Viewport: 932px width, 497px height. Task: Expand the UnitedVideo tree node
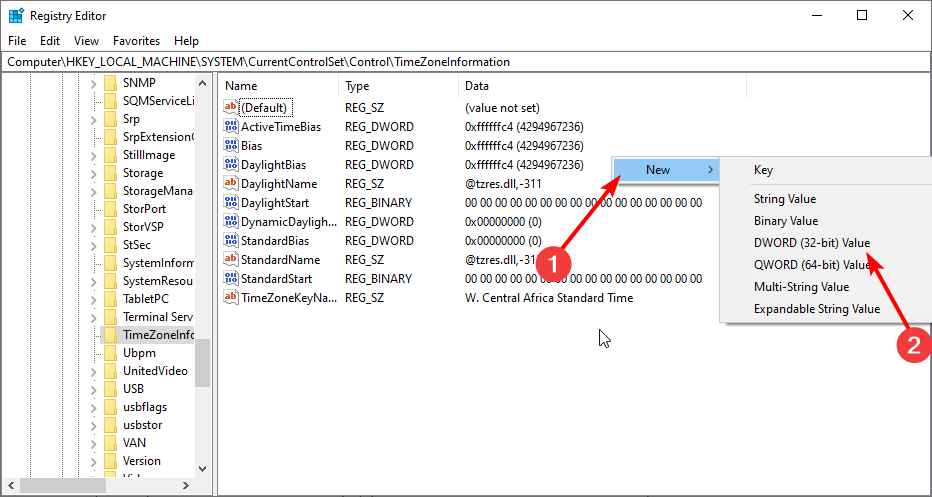93,371
